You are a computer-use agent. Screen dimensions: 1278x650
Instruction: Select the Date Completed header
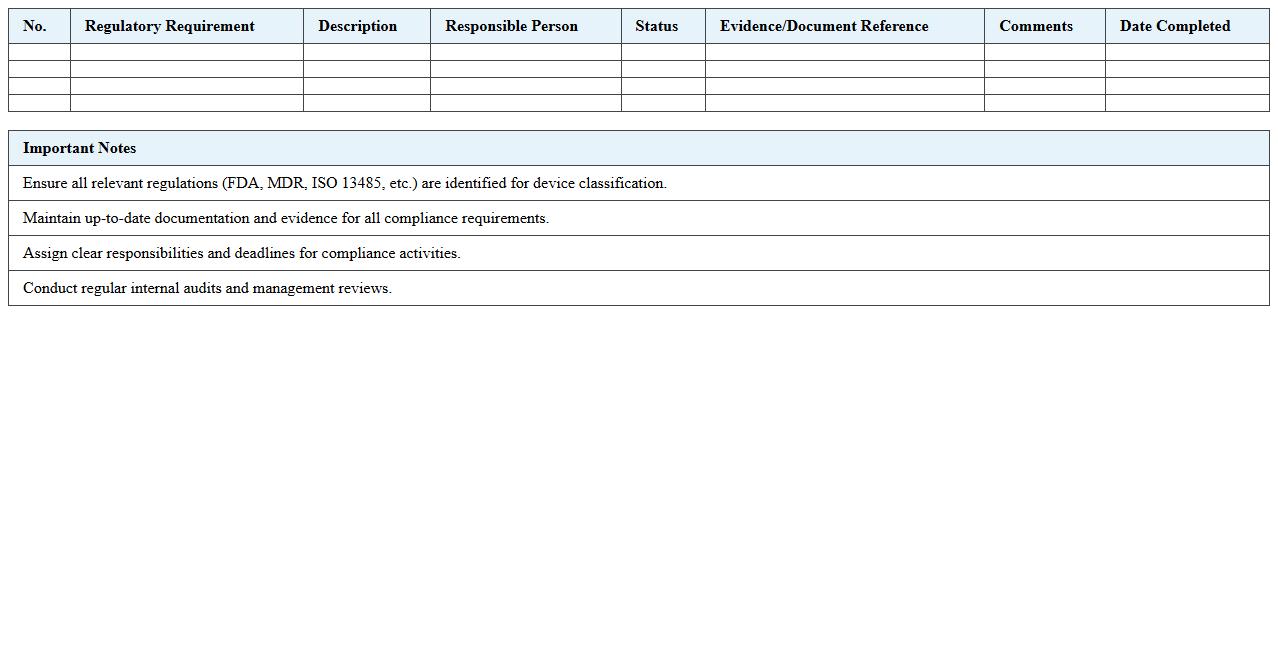(1175, 26)
